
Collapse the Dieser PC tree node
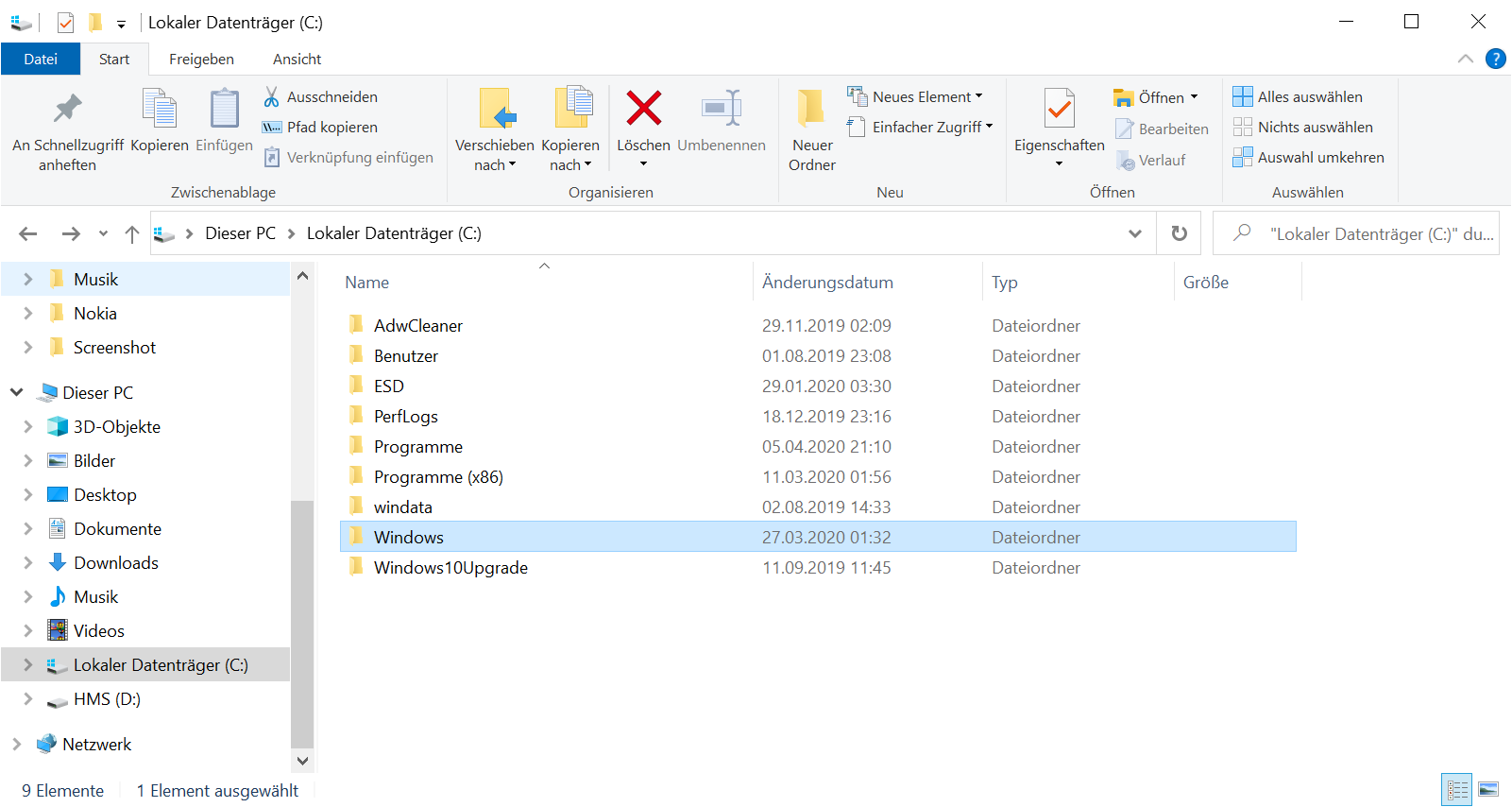(17, 392)
